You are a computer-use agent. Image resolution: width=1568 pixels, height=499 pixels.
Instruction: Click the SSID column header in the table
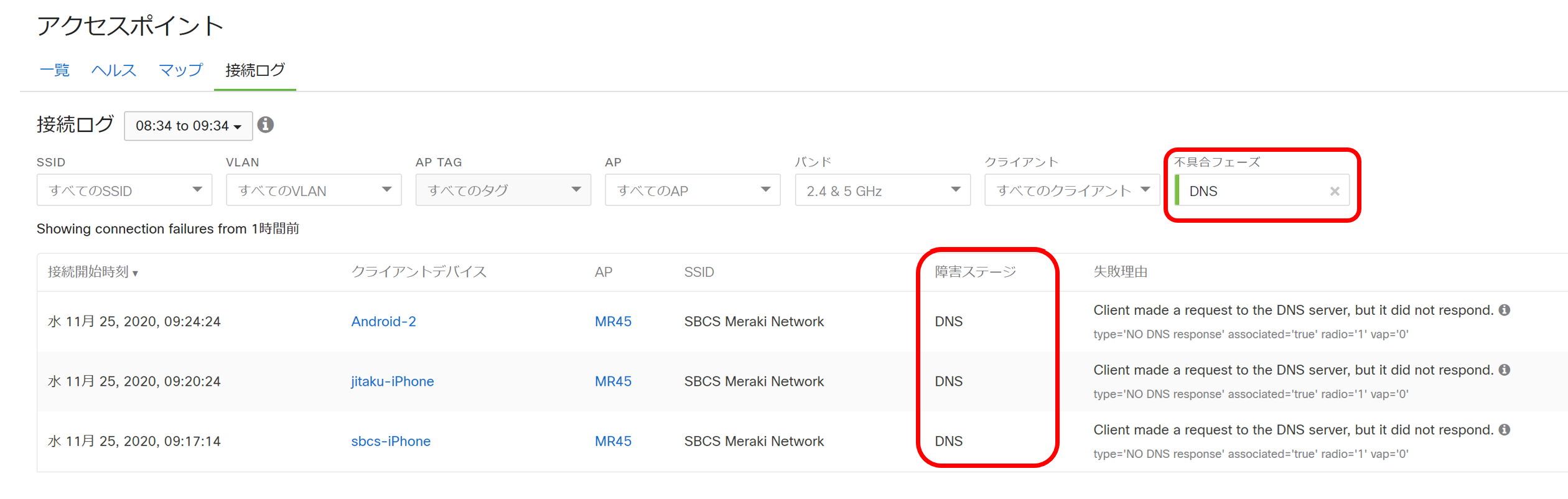point(699,272)
